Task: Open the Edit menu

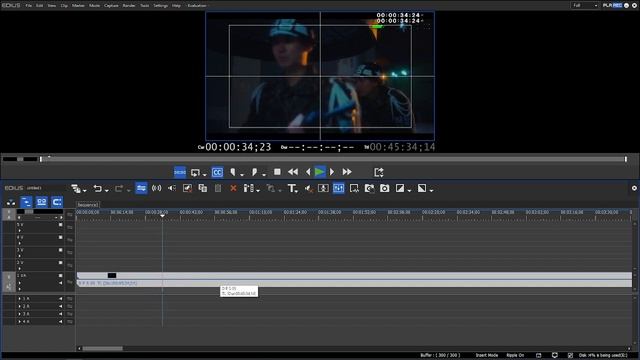Action: (40, 6)
